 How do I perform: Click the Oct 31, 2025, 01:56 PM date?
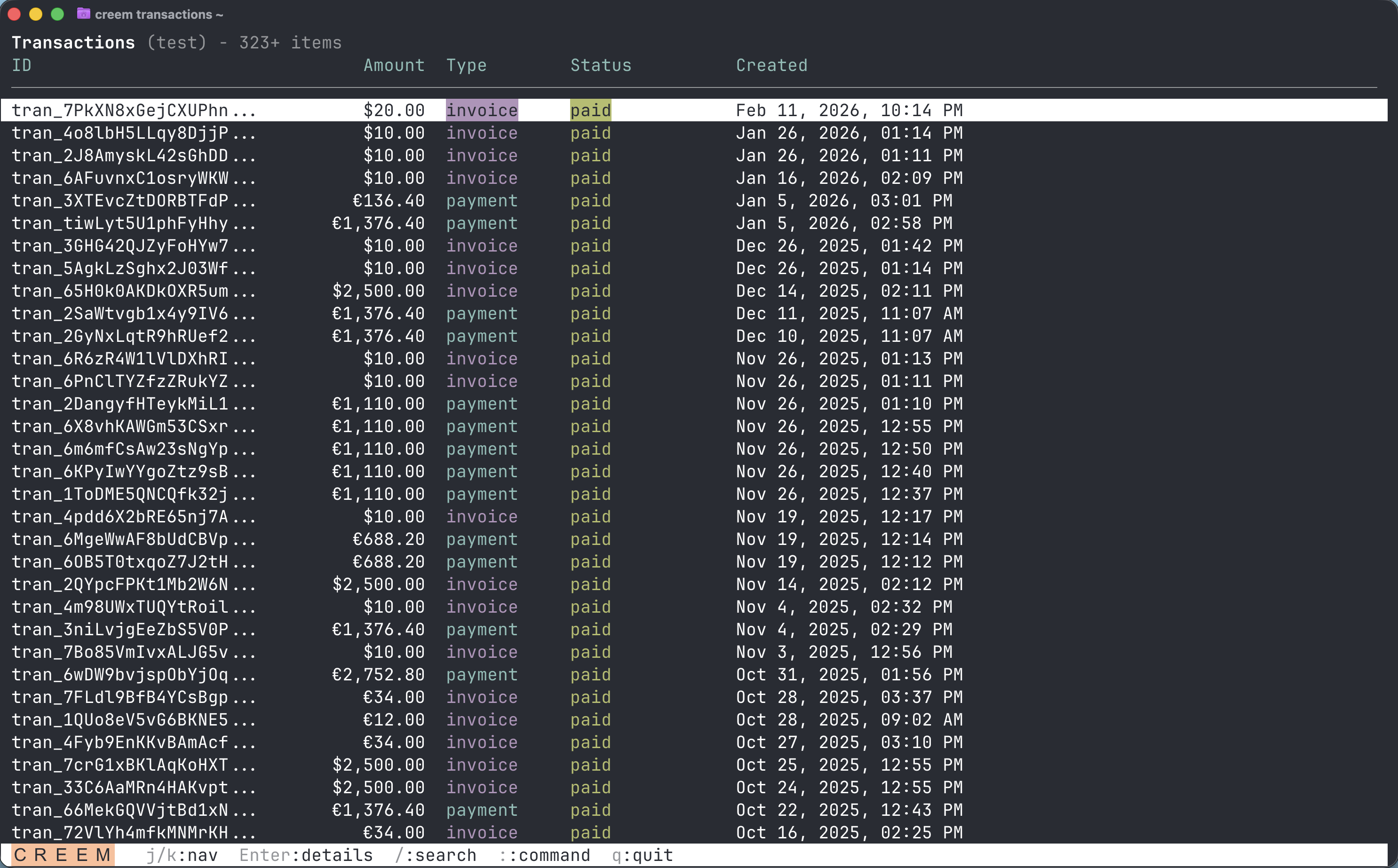pyautogui.click(x=849, y=675)
